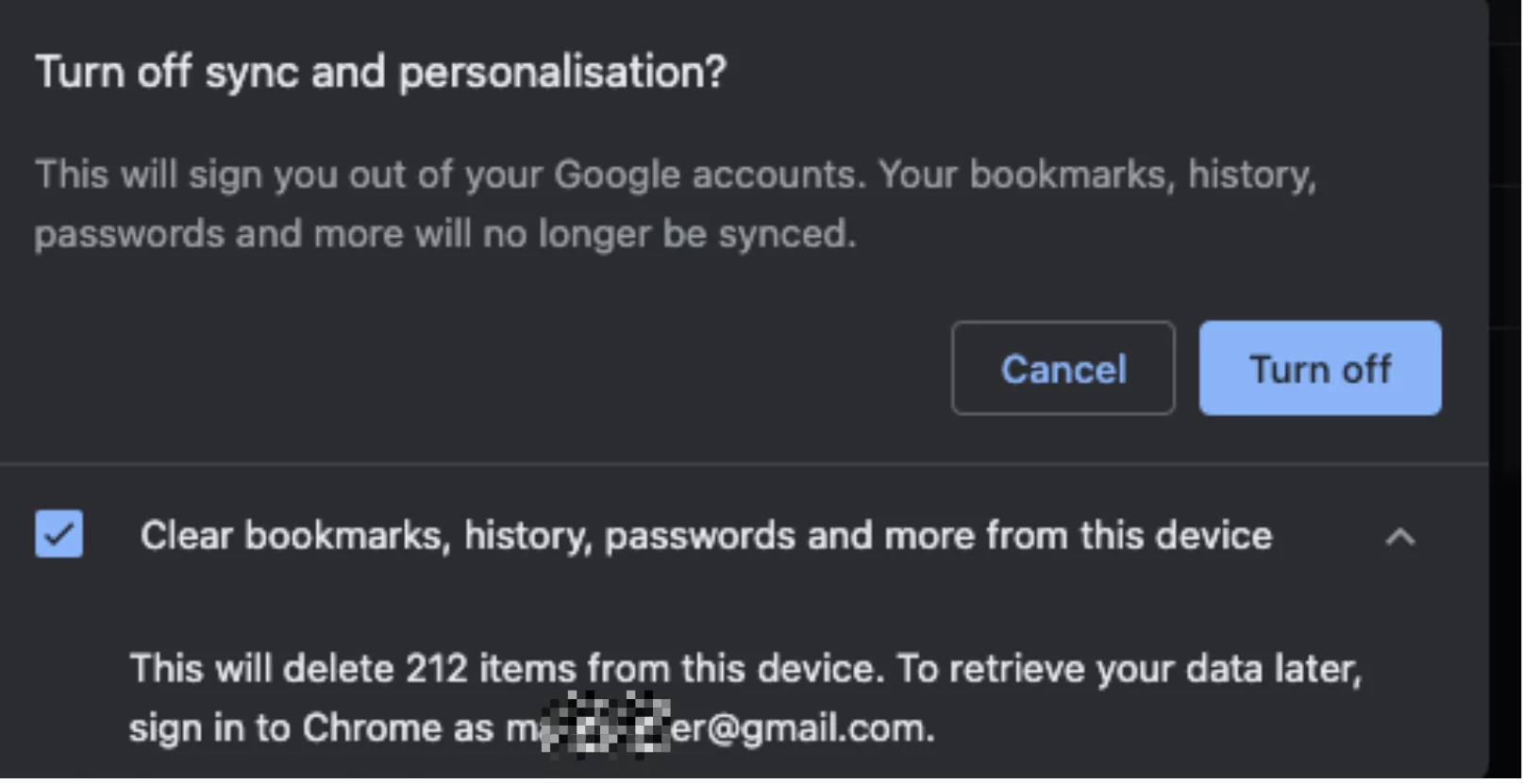Abort signing out of Google accounts

click(1063, 369)
